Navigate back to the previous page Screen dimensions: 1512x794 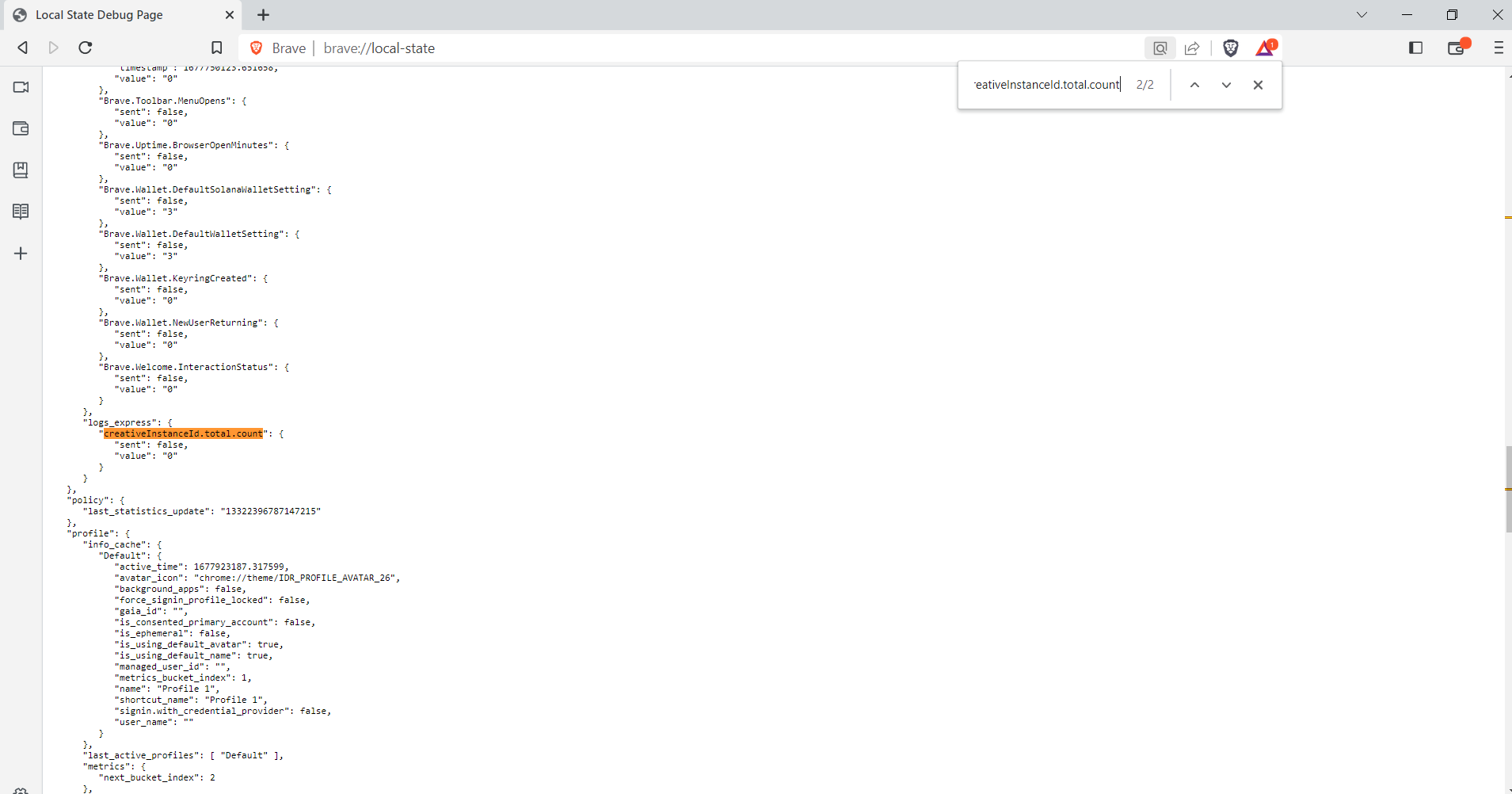tap(22, 48)
